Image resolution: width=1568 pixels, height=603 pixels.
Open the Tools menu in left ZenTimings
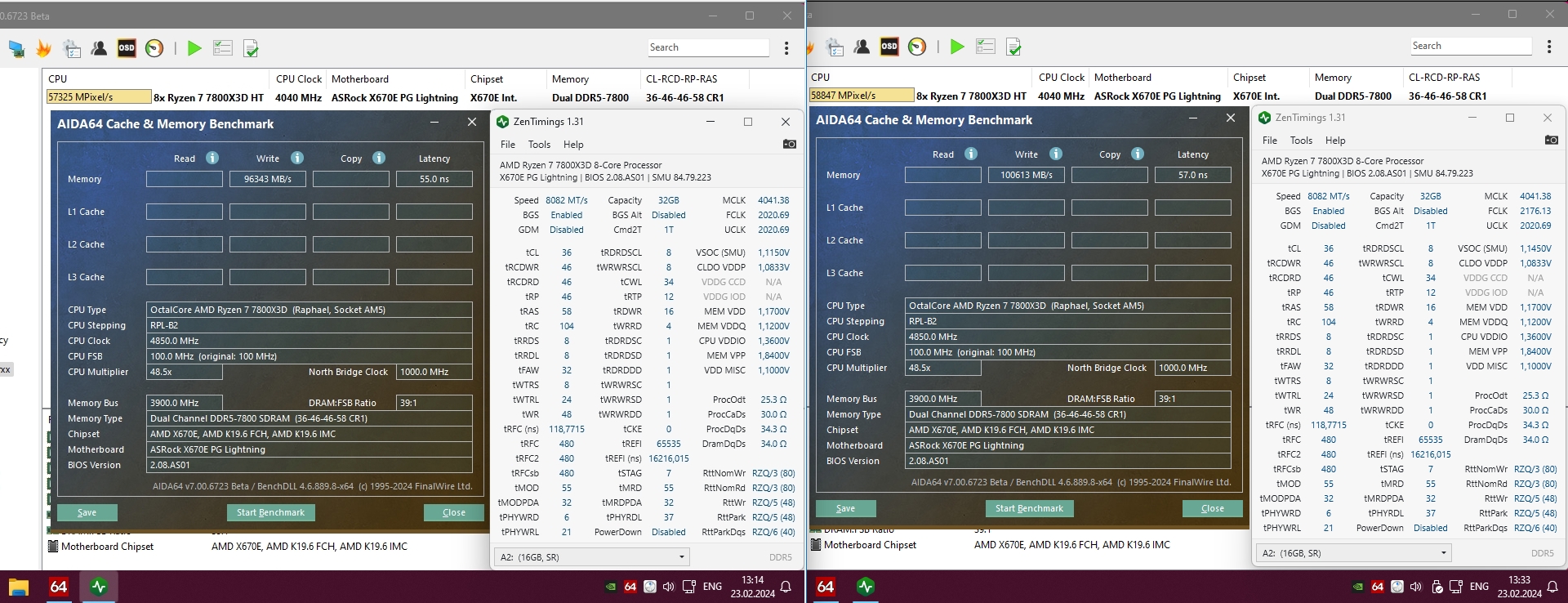(539, 145)
